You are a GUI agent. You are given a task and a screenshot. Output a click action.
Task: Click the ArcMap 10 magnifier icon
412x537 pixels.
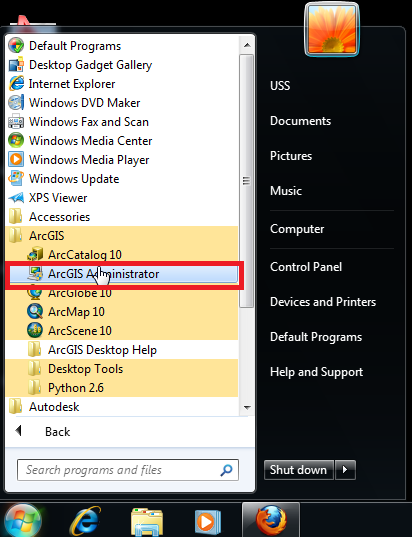[35, 312]
